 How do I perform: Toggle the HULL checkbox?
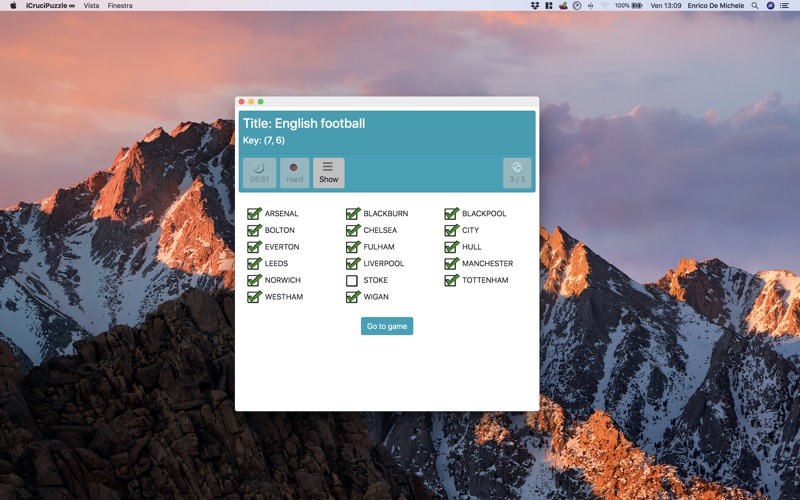pos(451,247)
